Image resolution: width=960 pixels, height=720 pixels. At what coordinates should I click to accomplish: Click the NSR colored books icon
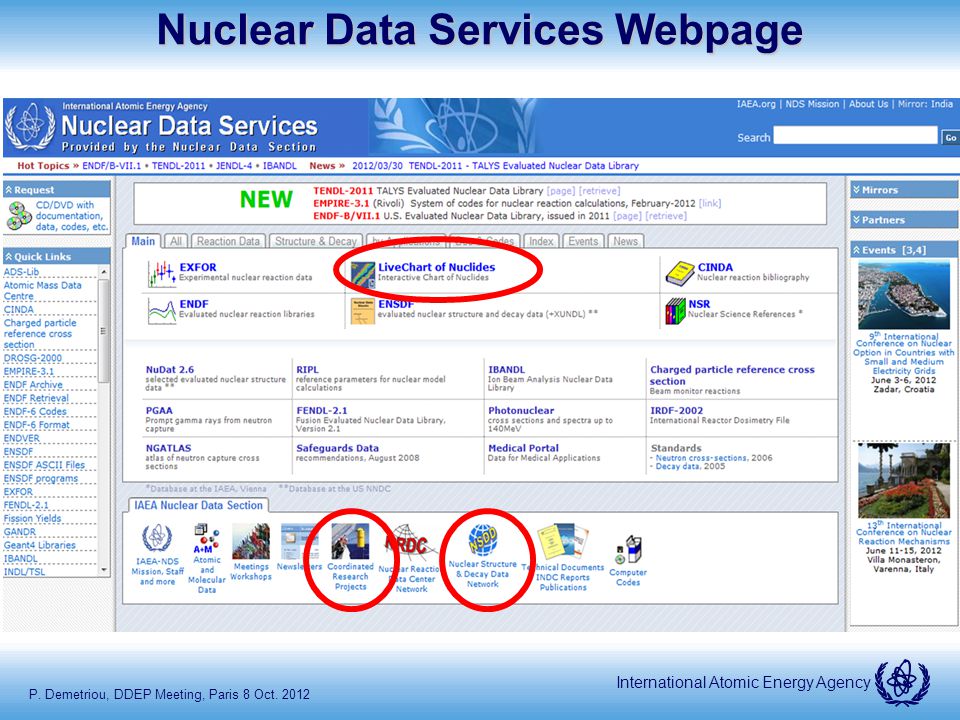point(675,311)
